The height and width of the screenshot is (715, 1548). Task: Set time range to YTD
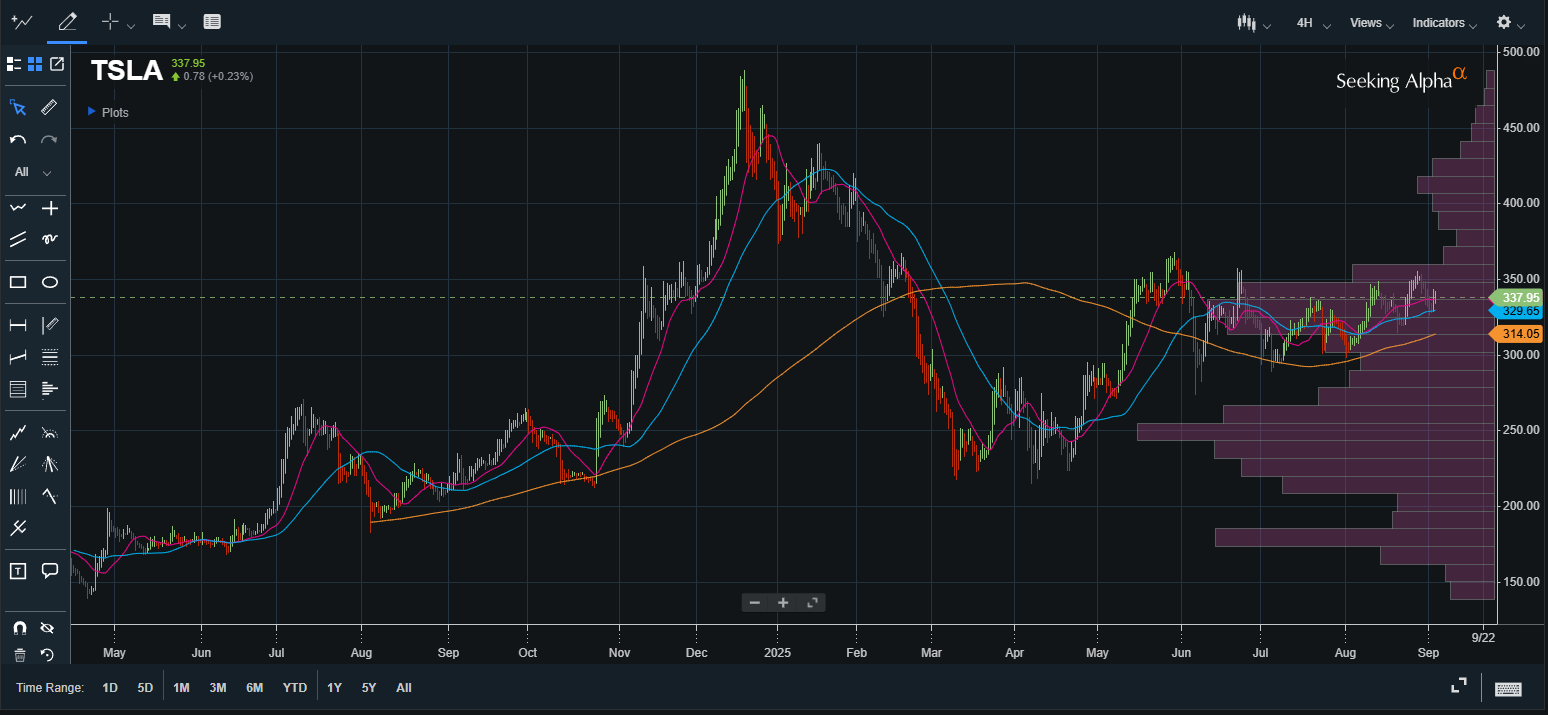click(x=295, y=688)
